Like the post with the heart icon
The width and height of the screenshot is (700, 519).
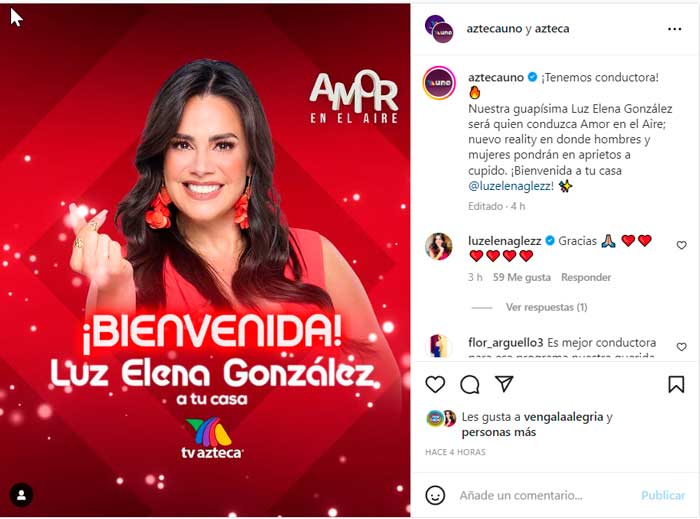435,384
